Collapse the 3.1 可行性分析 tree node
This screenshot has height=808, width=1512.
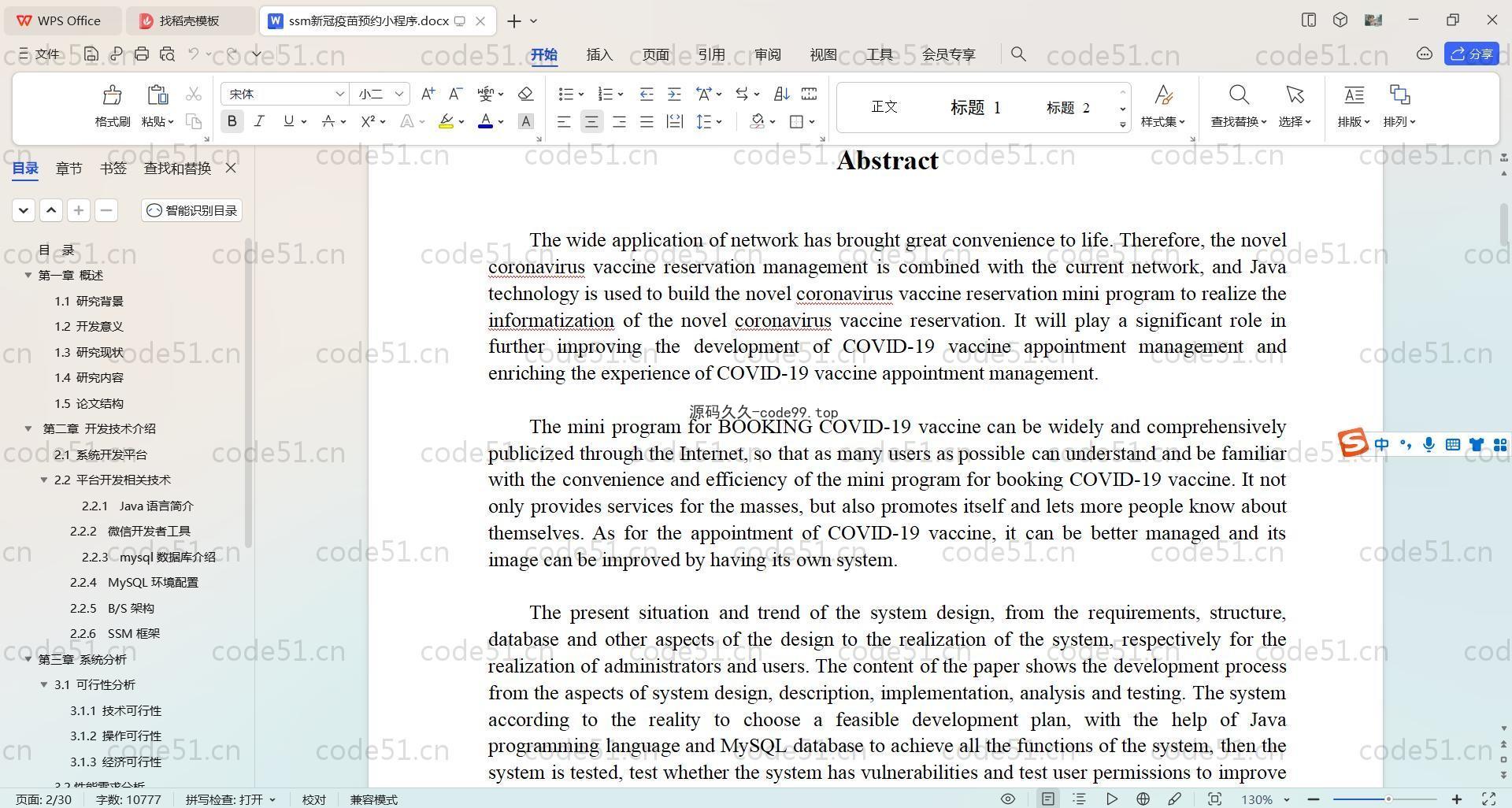tap(44, 684)
